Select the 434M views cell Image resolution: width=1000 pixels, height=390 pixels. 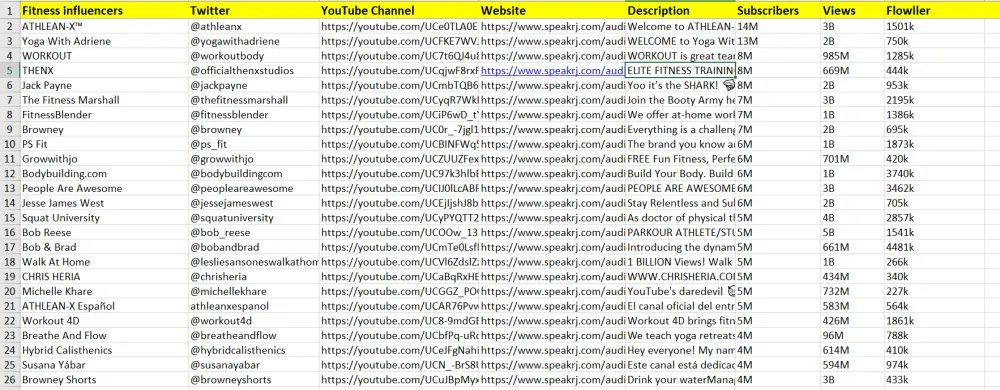(x=853, y=277)
